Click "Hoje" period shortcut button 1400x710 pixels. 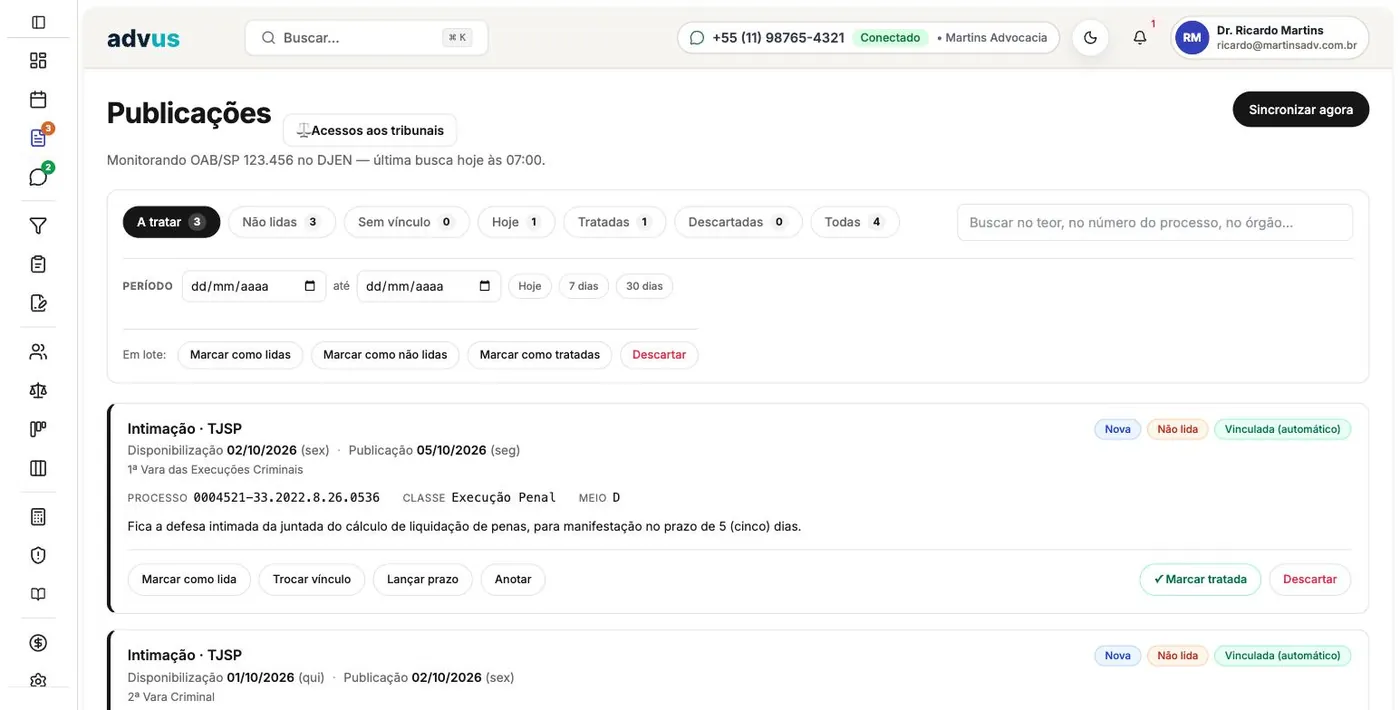pos(530,286)
